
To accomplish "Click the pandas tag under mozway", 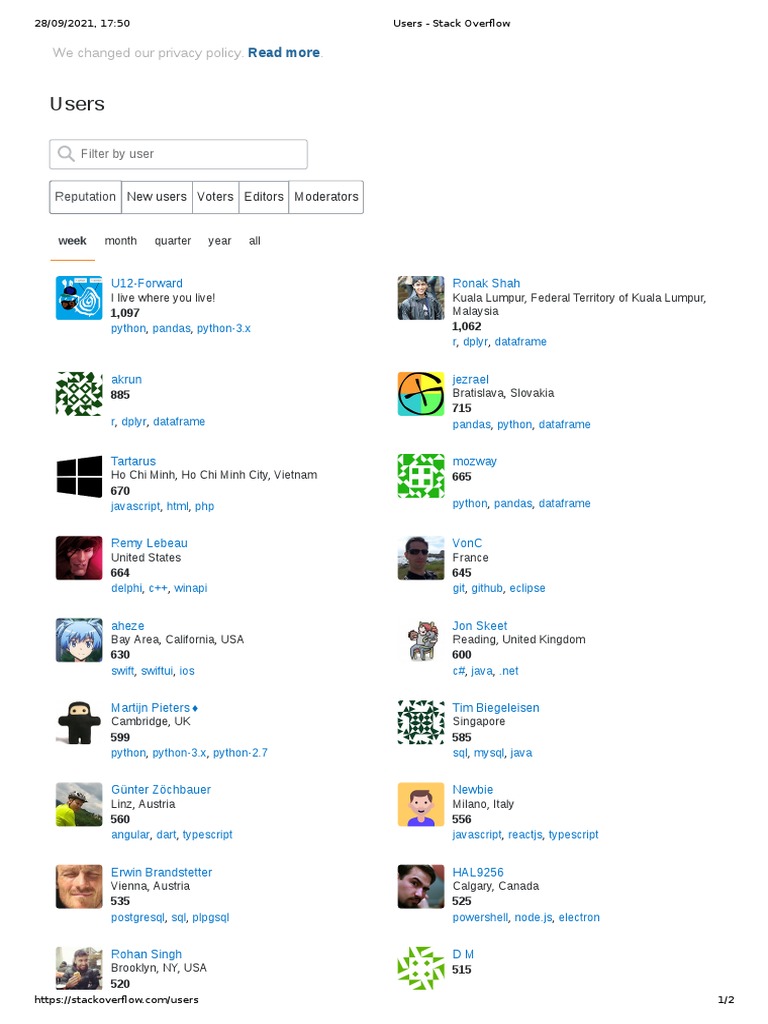I will [513, 504].
